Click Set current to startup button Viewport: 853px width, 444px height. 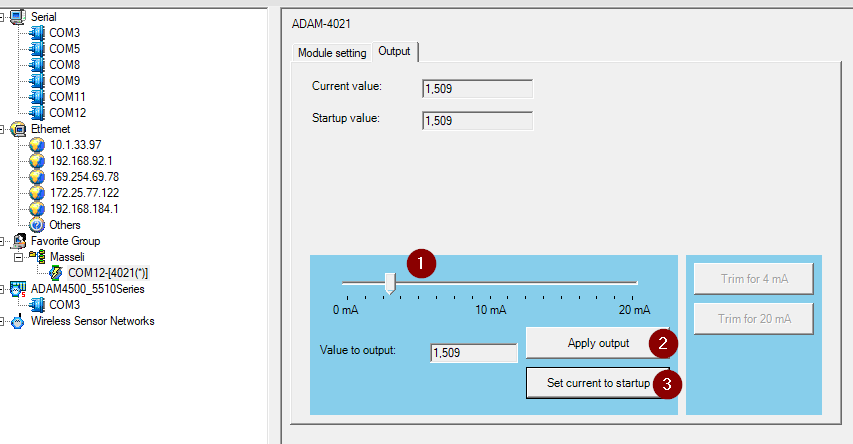point(598,383)
